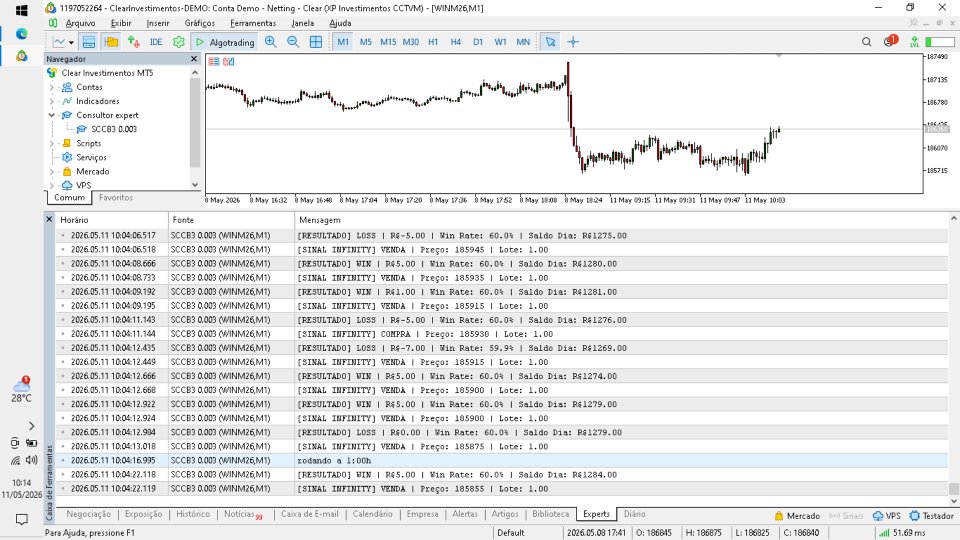Open the Exibir menu
Viewport: 960px width, 540px height.
121,23
